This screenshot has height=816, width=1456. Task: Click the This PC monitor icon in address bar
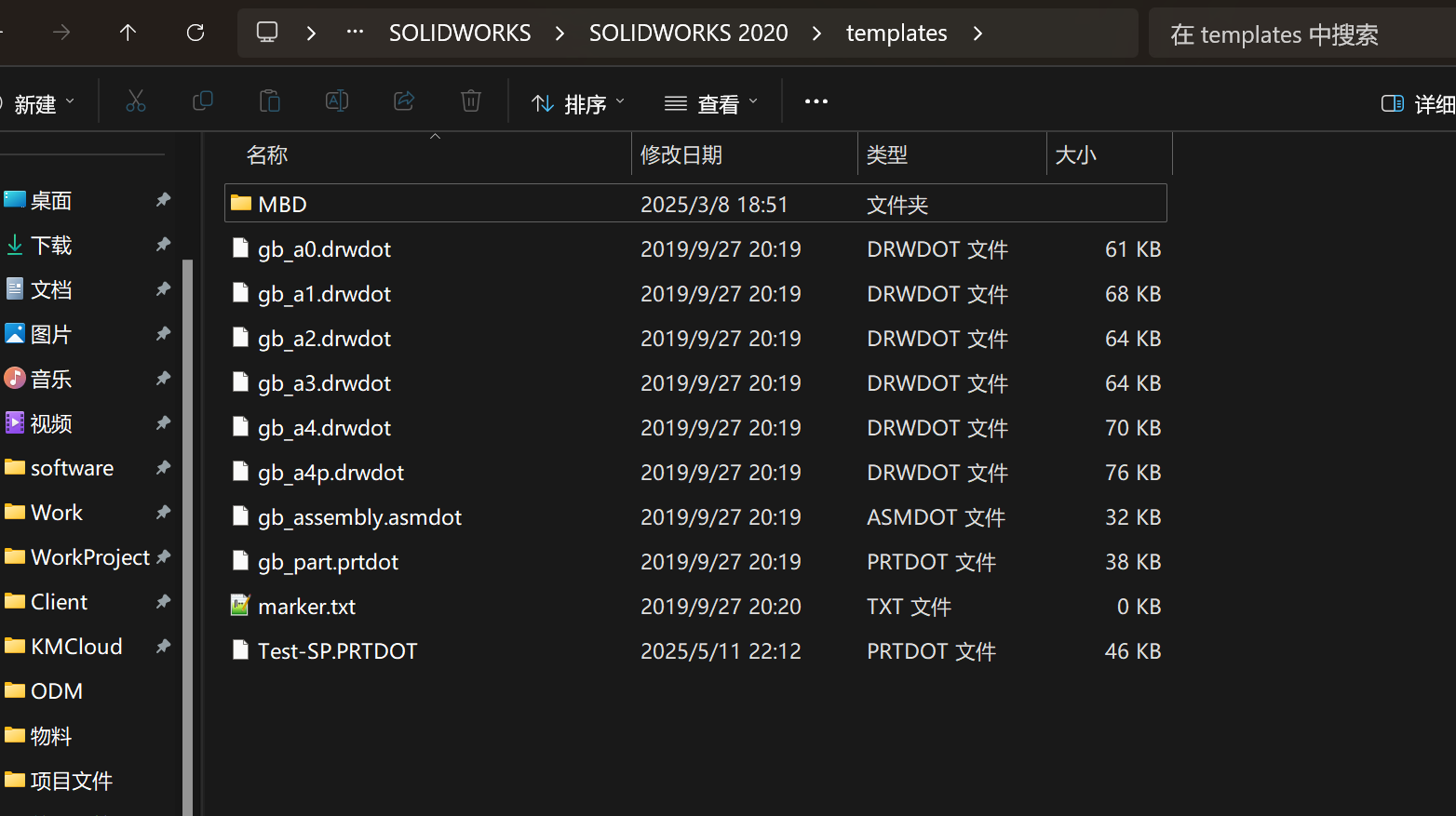click(267, 33)
